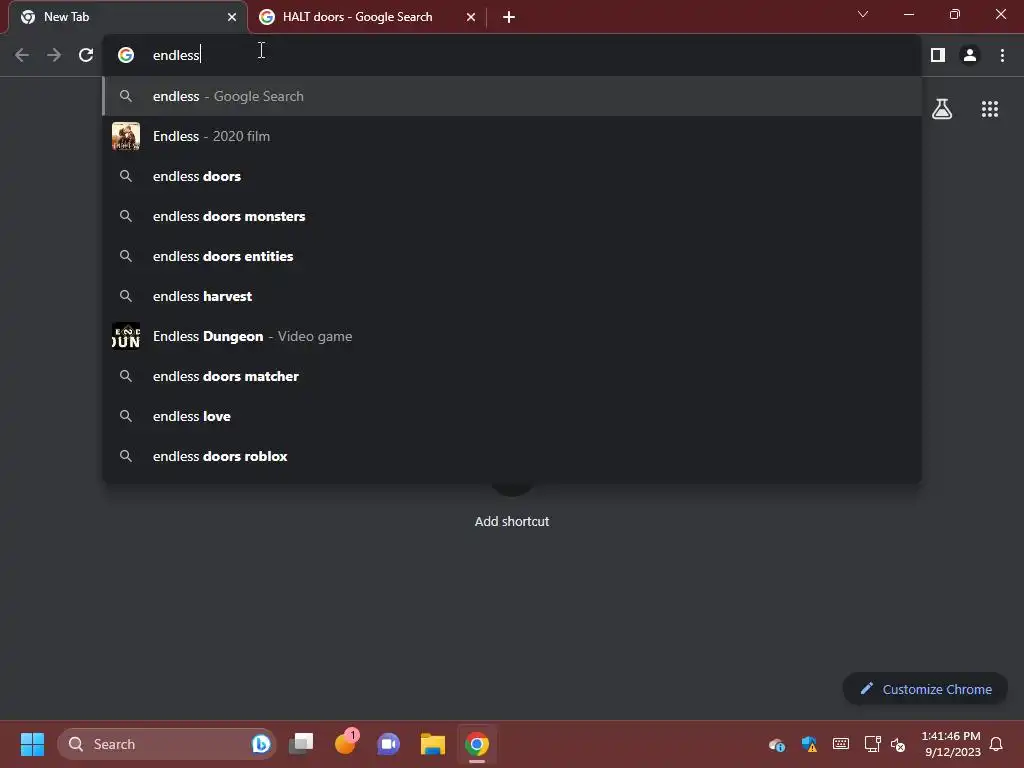Screen dimensions: 1024x768
Task: Expand the tab search chevron
Action: 863,14
